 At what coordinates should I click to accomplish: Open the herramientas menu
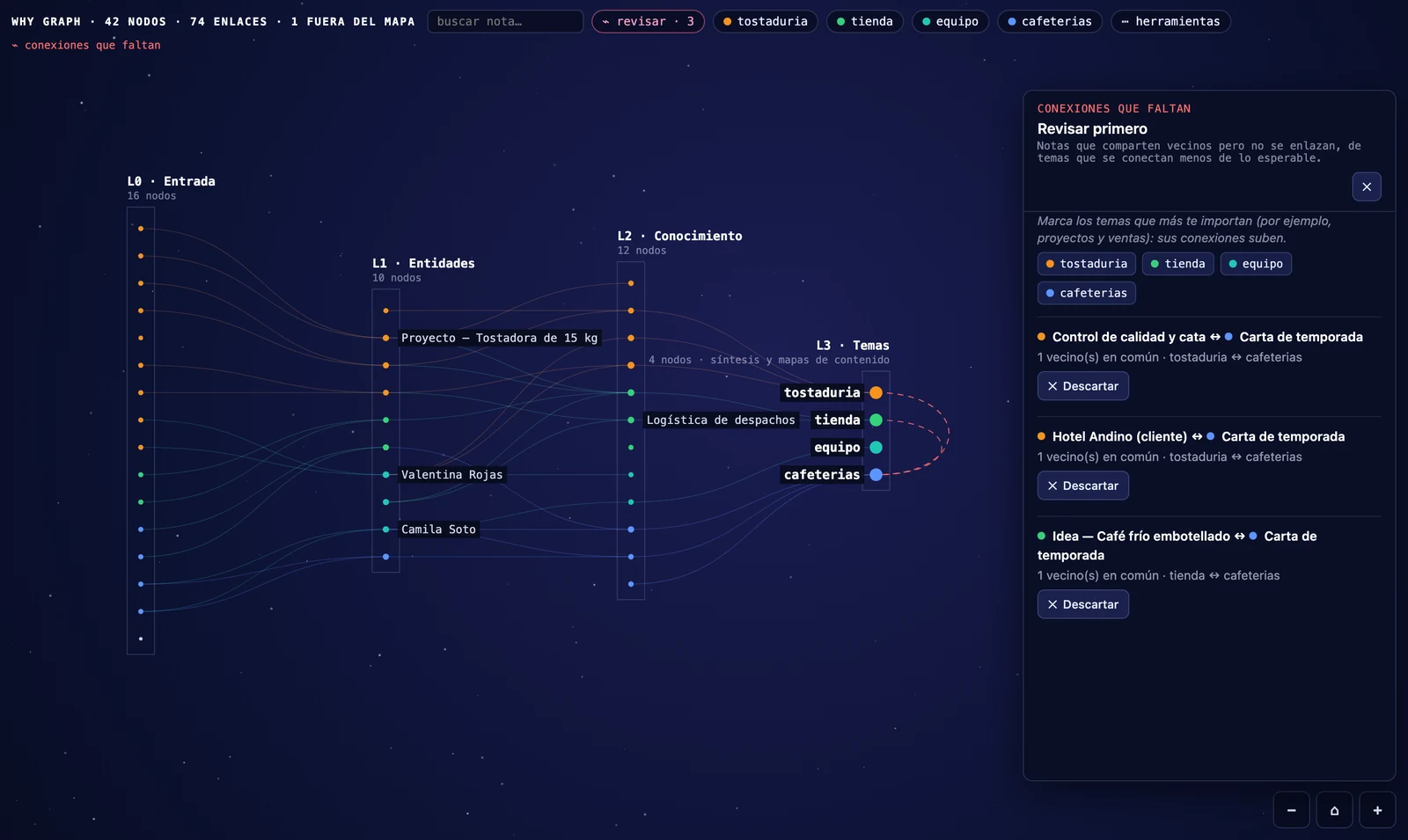[1170, 21]
